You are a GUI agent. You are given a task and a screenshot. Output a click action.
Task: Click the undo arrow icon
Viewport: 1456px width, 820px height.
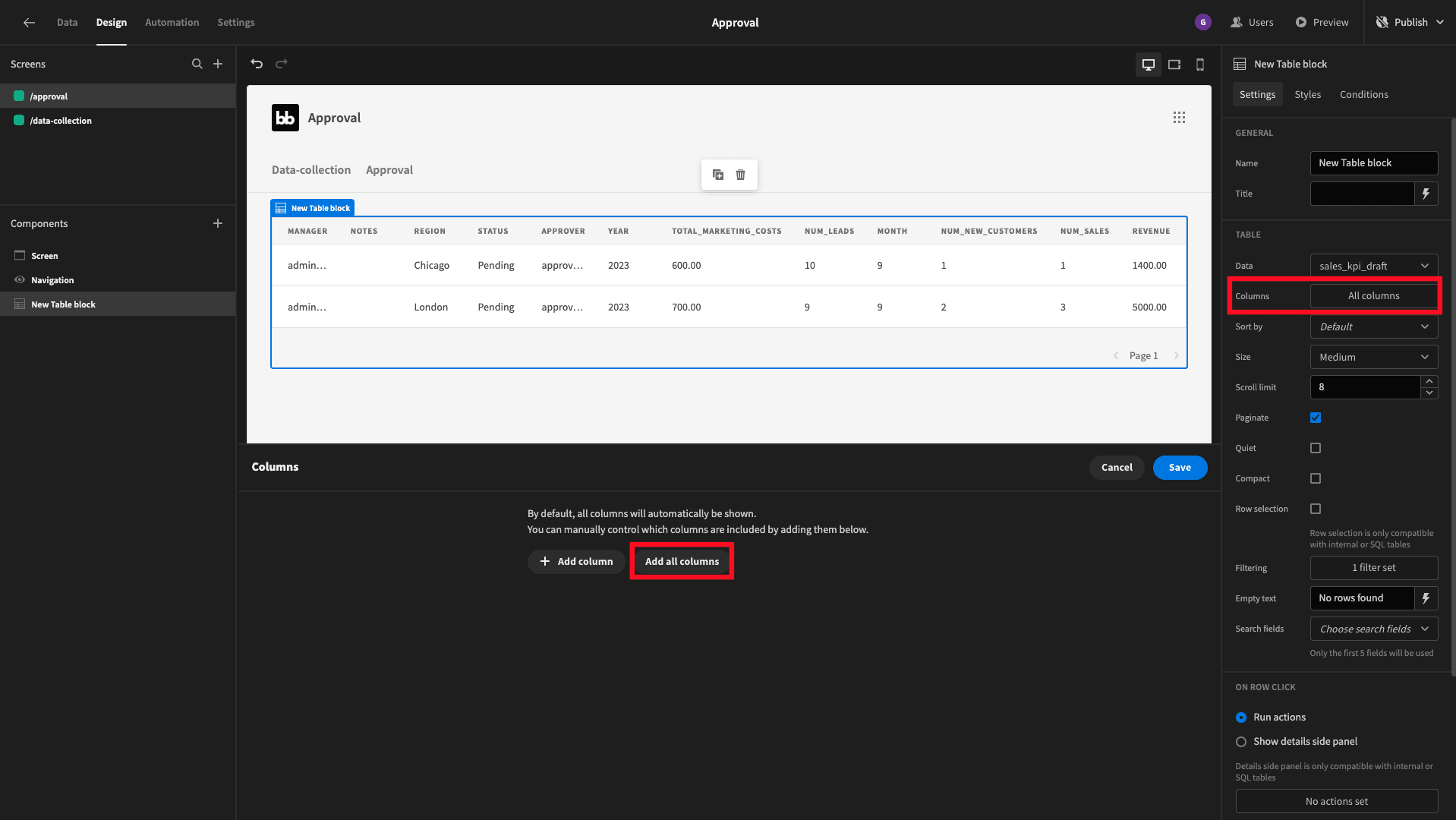257,64
